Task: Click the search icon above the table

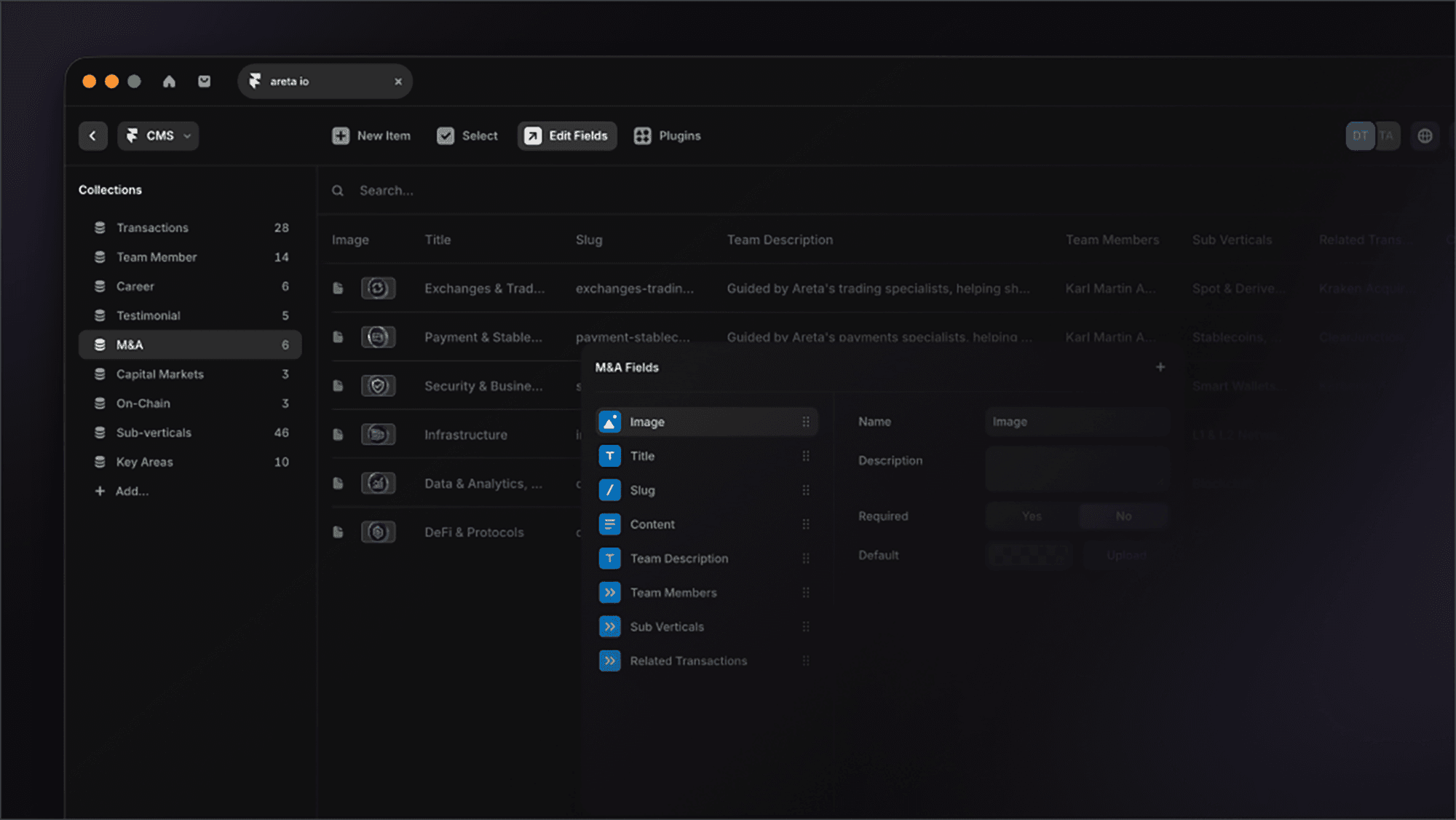Action: coord(338,190)
